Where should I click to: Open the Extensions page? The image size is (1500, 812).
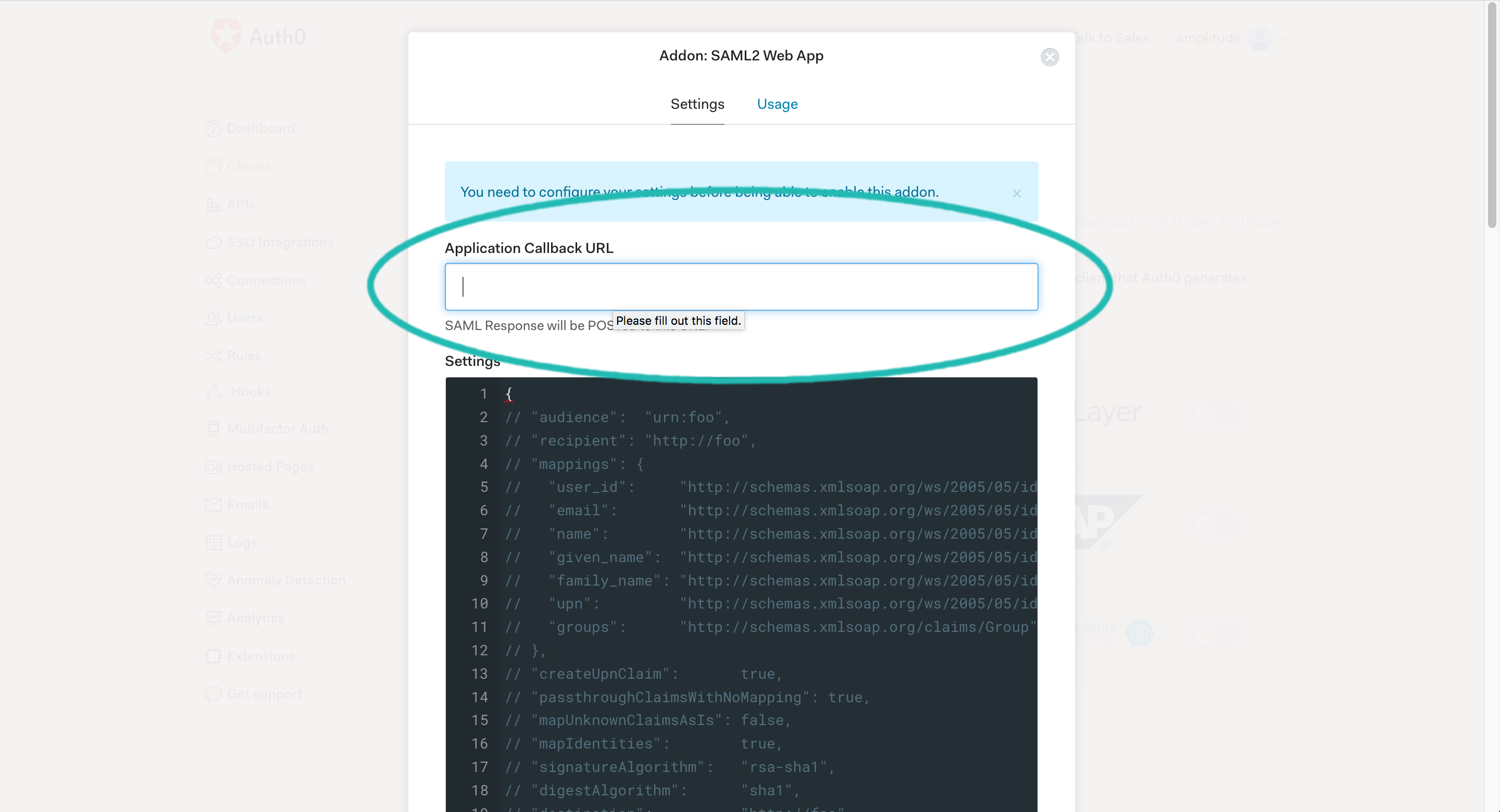click(260, 656)
